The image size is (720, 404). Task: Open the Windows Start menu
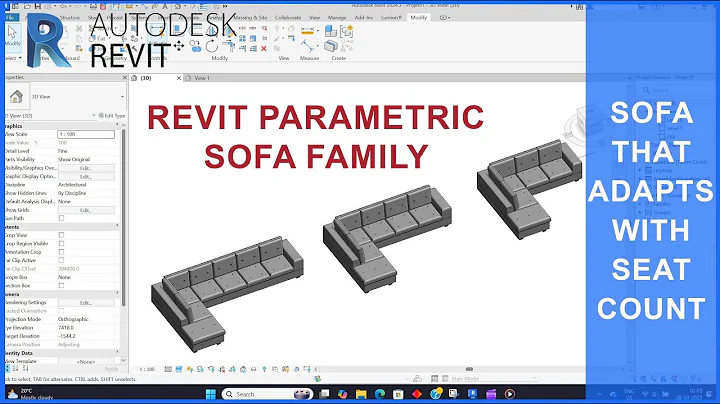tap(211, 394)
